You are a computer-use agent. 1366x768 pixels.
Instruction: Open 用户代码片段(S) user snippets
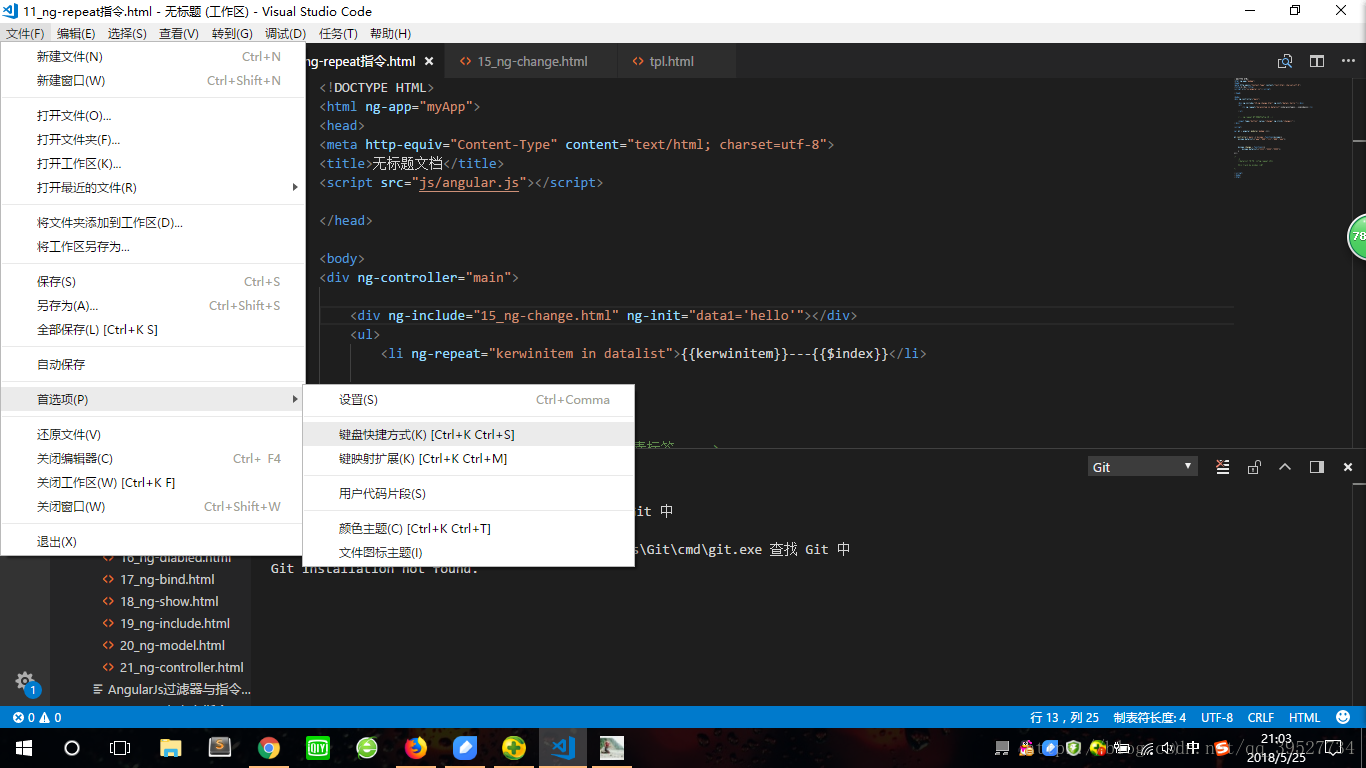468,494
